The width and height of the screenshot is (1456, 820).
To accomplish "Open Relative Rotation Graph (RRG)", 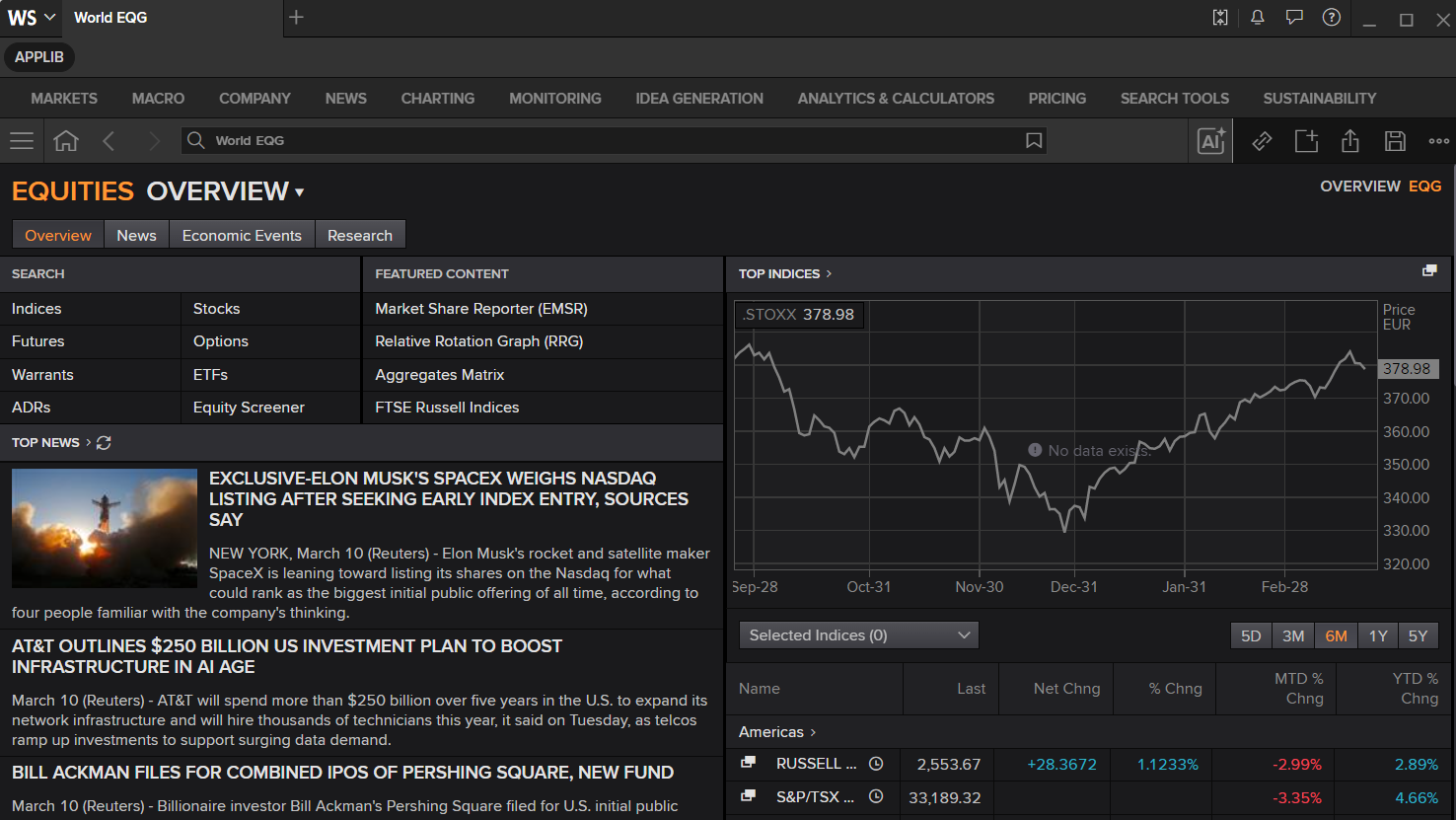I will click(x=479, y=341).
